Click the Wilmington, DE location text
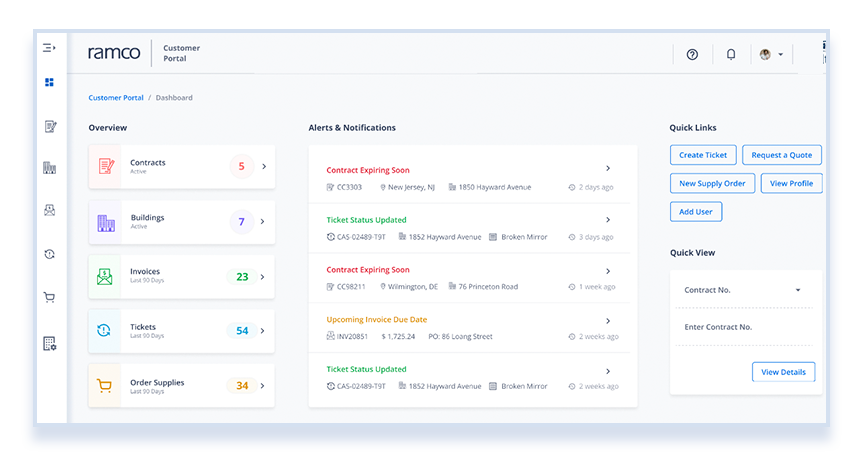 pyautogui.click(x=413, y=287)
